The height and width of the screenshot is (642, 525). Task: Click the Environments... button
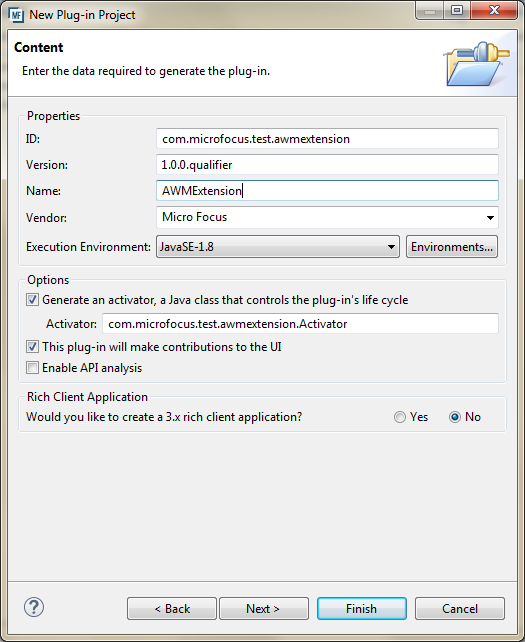pos(452,246)
